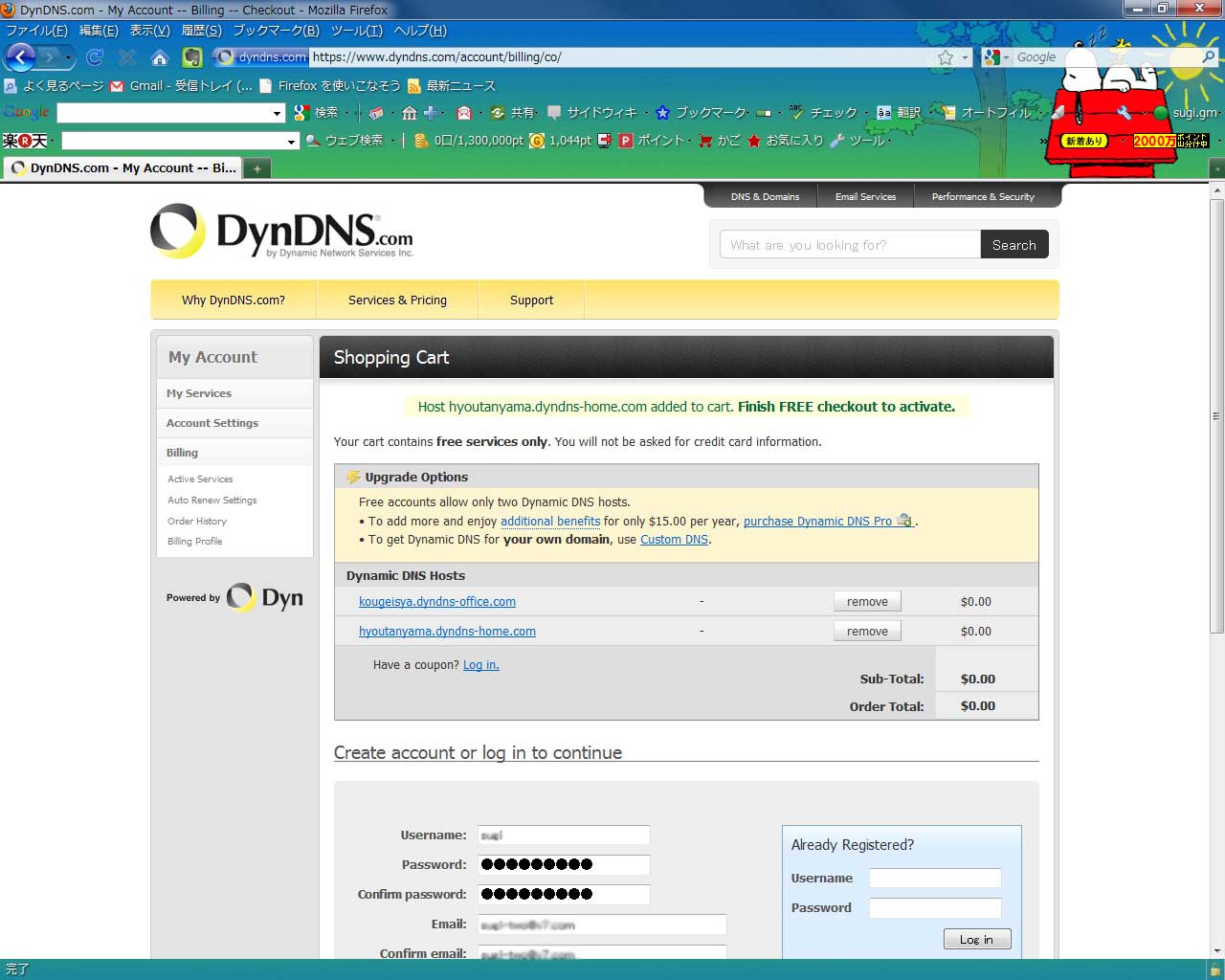Open the Firefox history menu (履歴)
Viewport: 1225px width, 980px height.
point(201,31)
